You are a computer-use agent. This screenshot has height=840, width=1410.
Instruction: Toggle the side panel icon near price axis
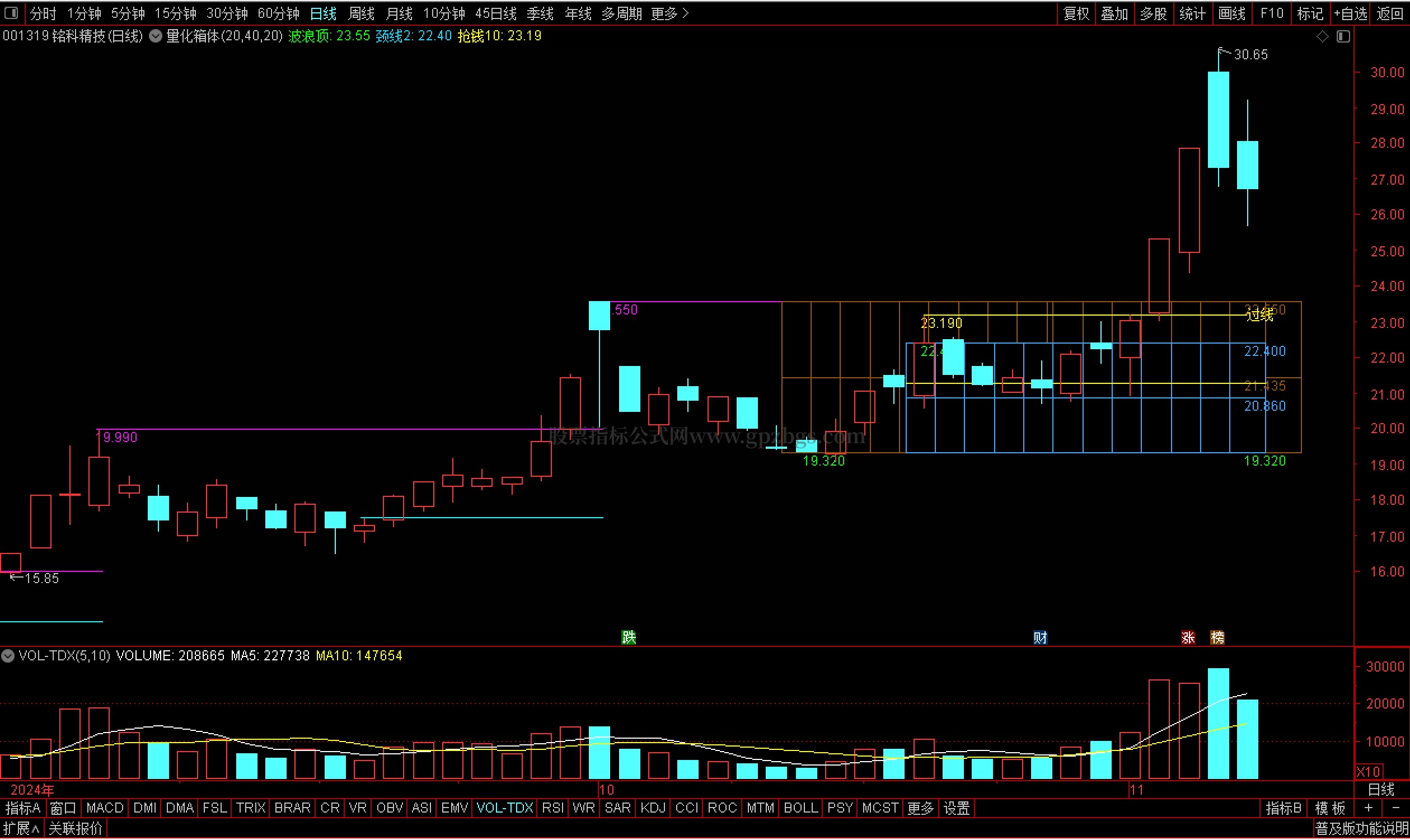pos(1343,37)
